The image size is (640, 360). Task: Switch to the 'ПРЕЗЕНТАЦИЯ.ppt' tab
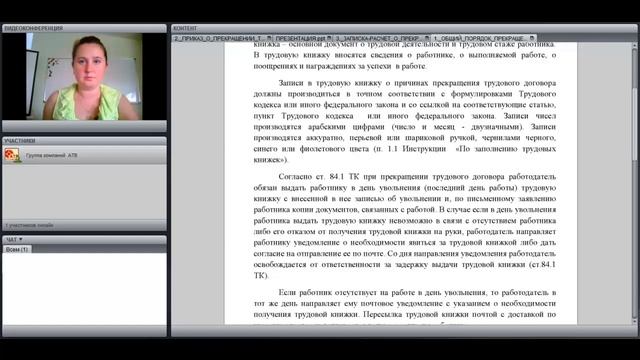303,38
